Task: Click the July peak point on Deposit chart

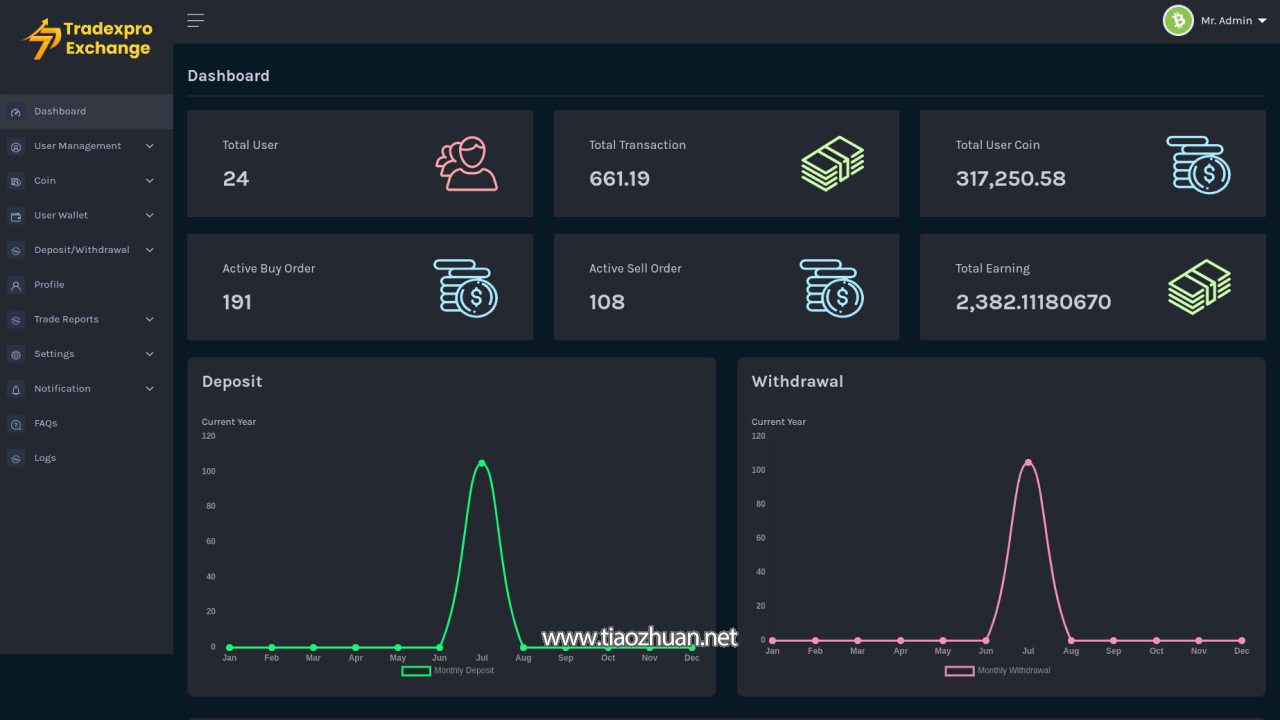Action: point(482,463)
